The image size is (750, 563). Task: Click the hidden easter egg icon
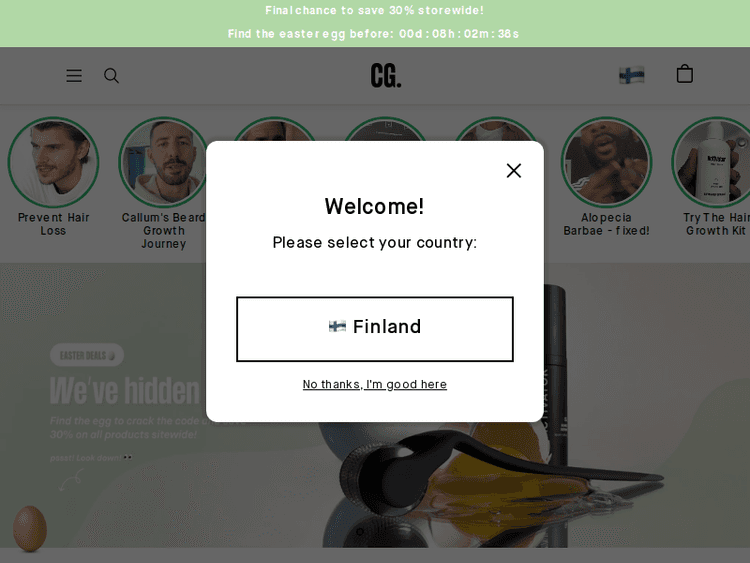(30, 529)
